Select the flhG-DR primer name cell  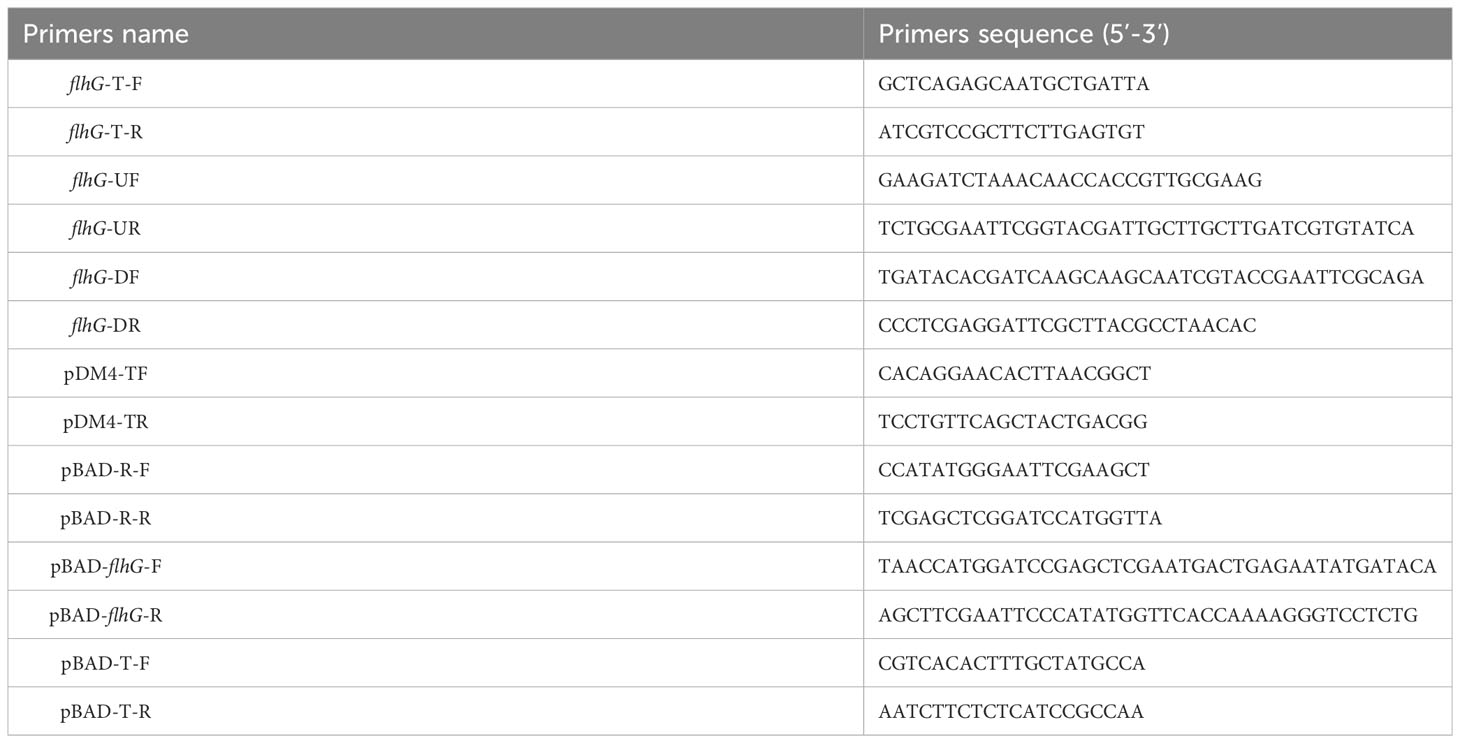pos(436,324)
